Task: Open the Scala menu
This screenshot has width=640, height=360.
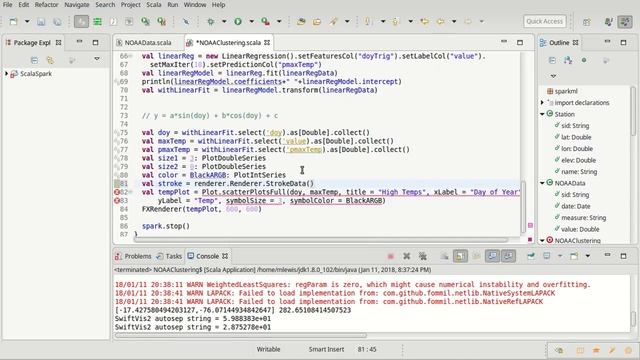Action: click(154, 5)
